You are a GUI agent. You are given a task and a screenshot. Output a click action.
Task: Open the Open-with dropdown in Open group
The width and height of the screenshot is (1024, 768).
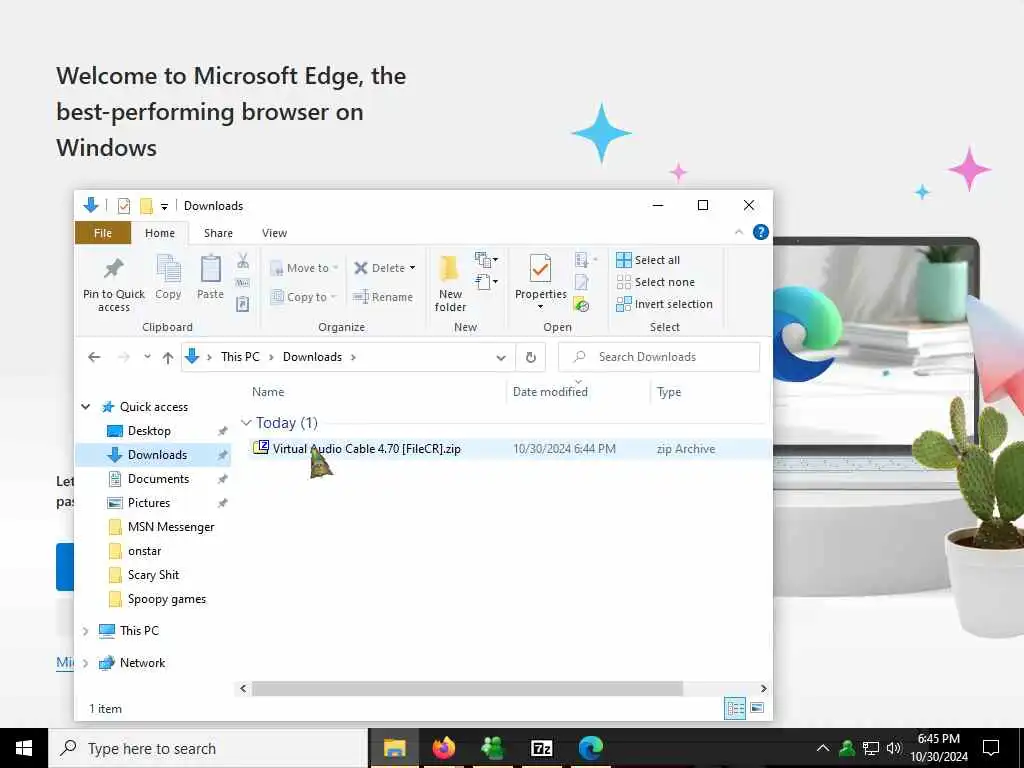(595, 260)
